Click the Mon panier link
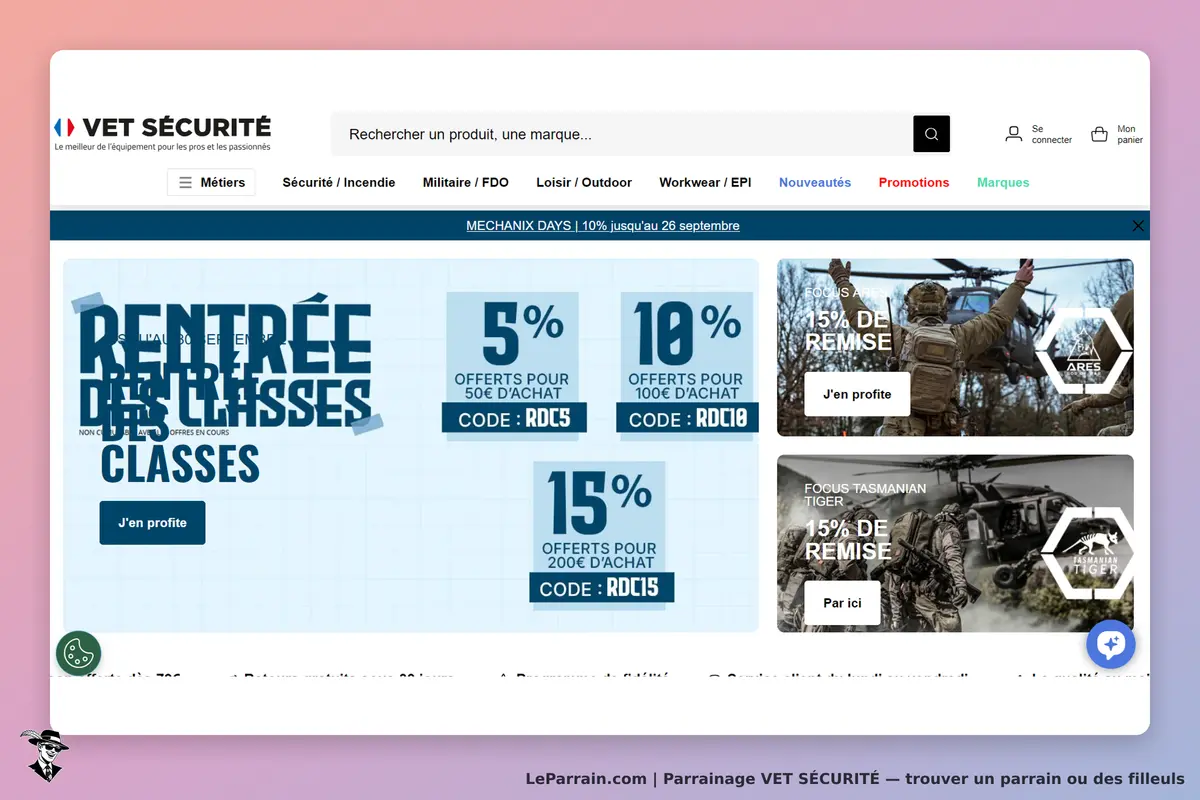Screen dimensions: 1200x800 [x=1130, y=134]
